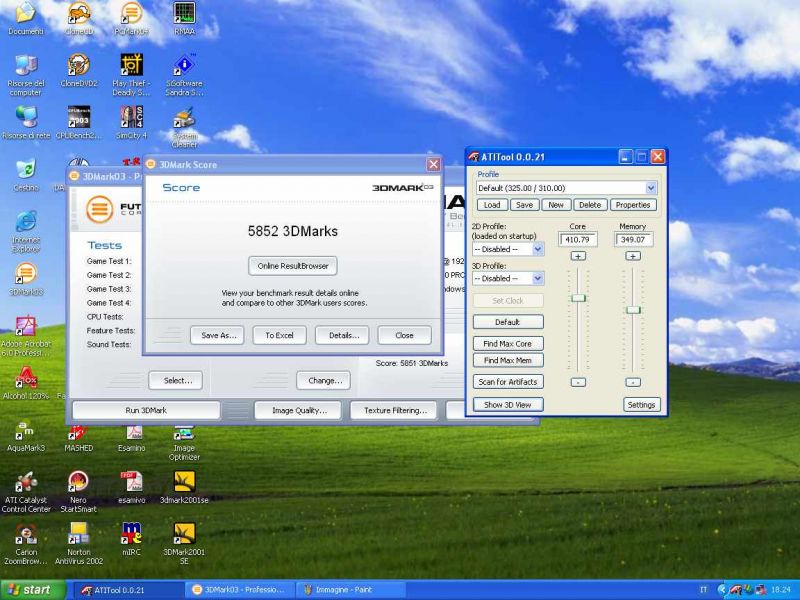This screenshot has height=600, width=800.
Task: Click Save profile button in ATITool
Action: click(524, 205)
